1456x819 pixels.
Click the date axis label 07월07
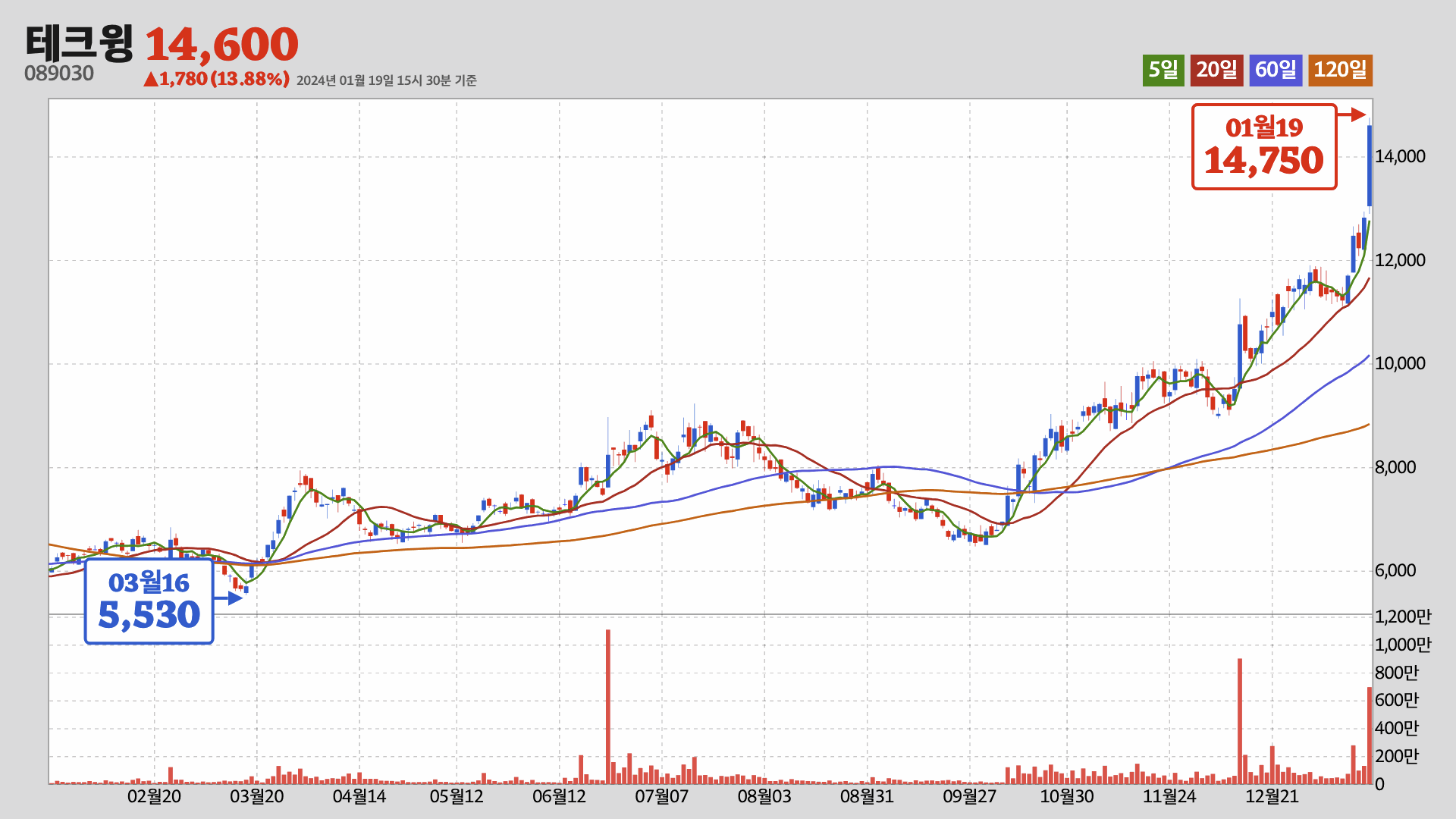tap(662, 797)
